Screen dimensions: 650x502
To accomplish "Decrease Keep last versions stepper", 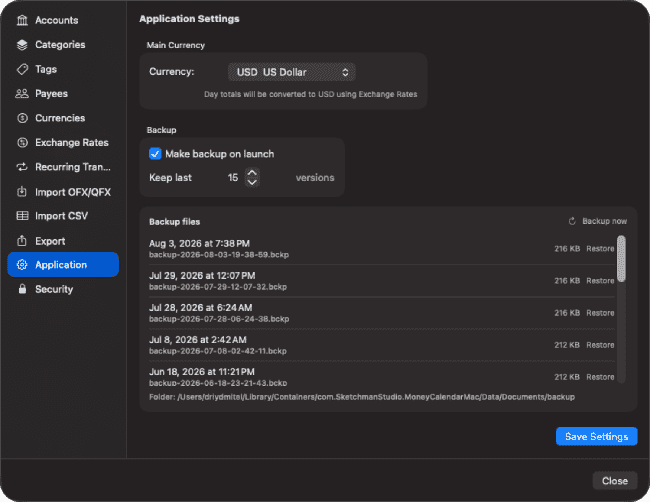I will (252, 182).
